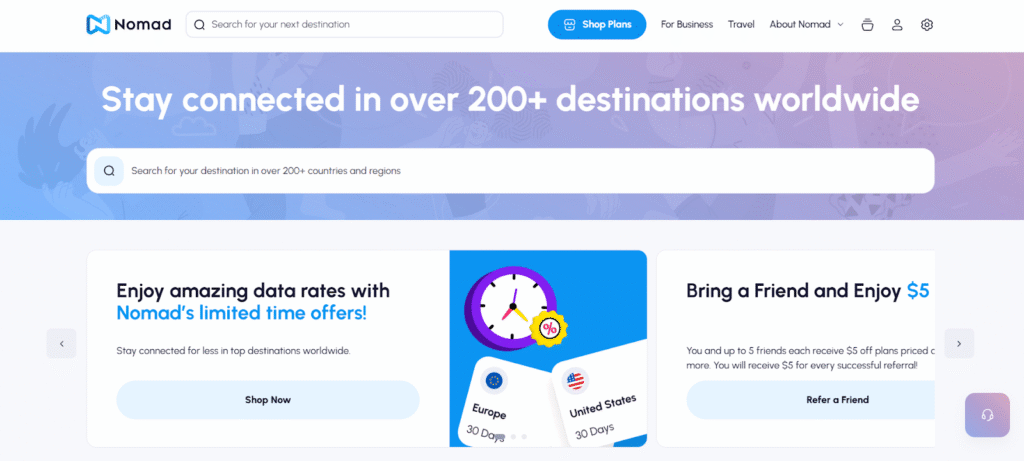Go to previous carousel slide
Screen dimensions: 1024x461
click(x=61, y=343)
